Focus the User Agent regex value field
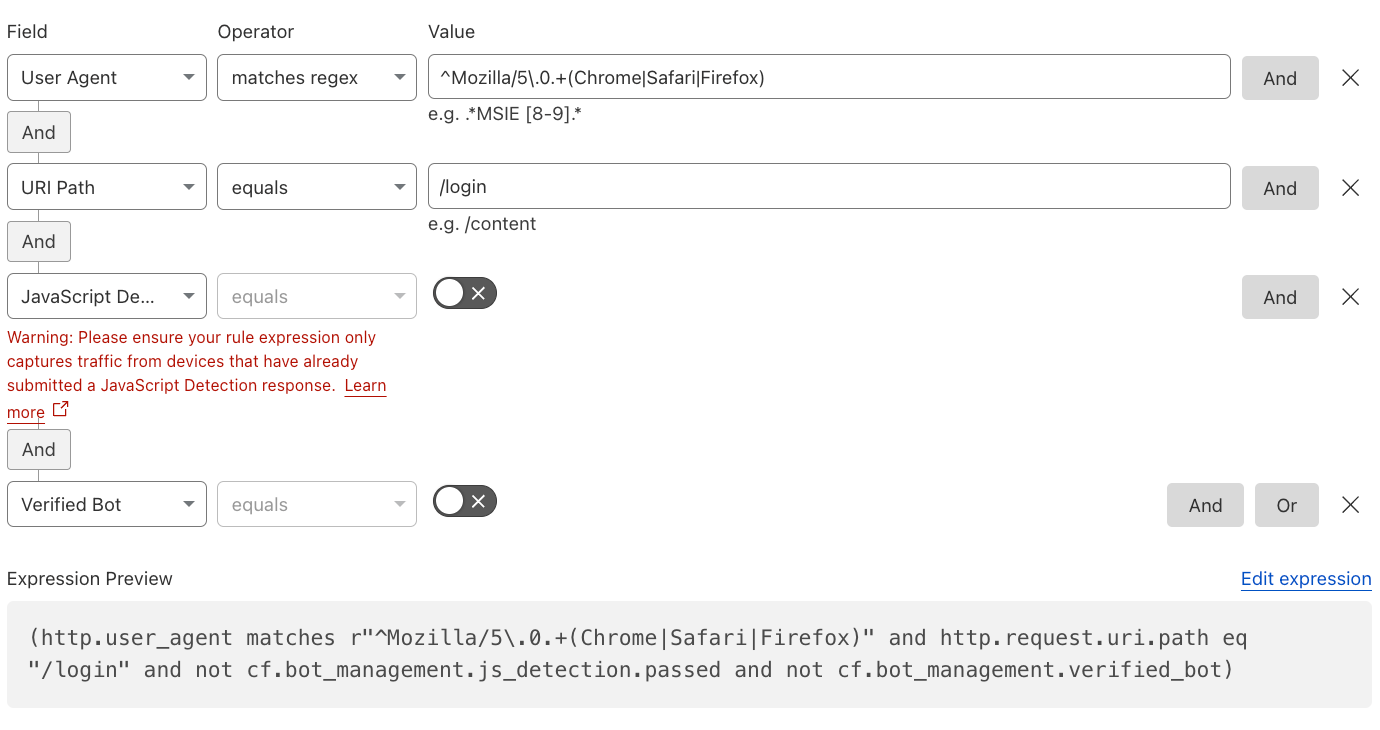The height and width of the screenshot is (730, 1380). pyautogui.click(x=829, y=77)
